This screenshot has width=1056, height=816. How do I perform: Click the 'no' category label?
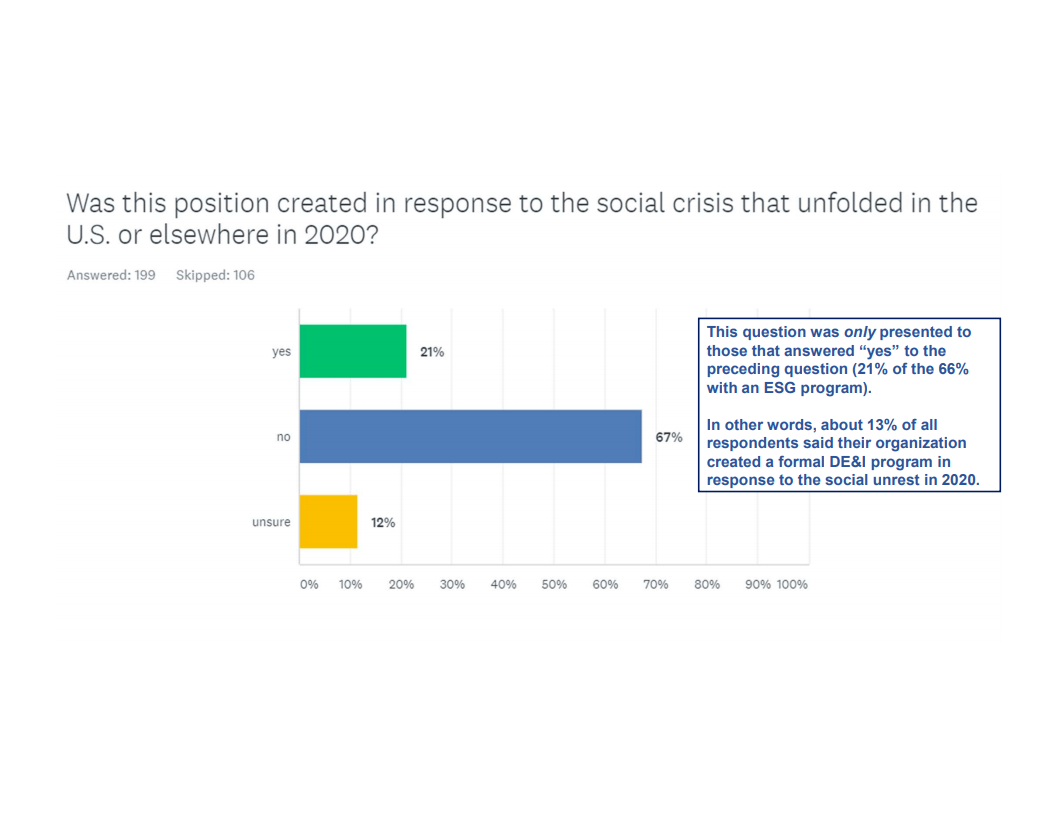click(284, 437)
